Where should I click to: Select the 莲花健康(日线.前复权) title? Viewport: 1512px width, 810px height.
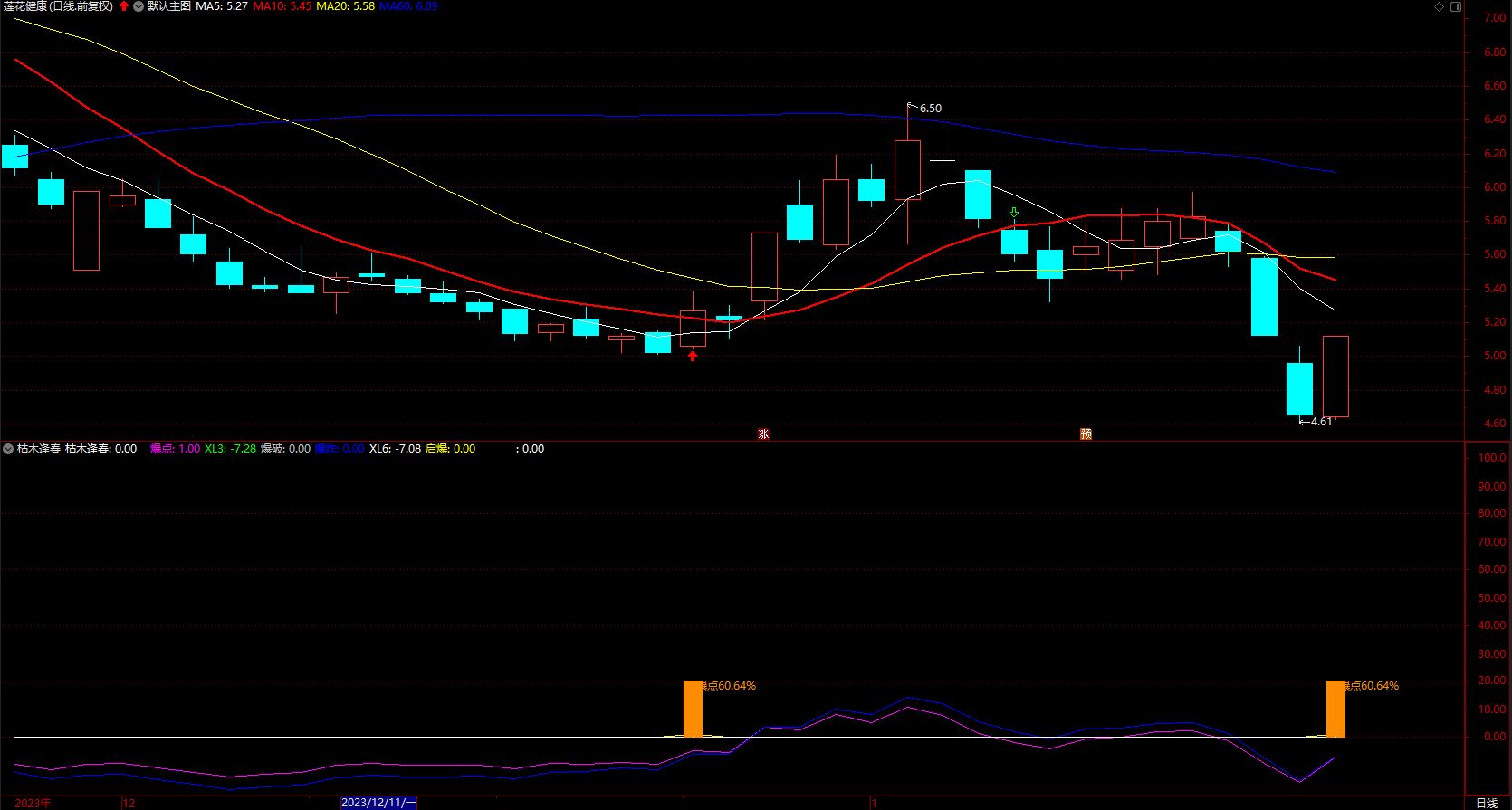click(x=58, y=6)
